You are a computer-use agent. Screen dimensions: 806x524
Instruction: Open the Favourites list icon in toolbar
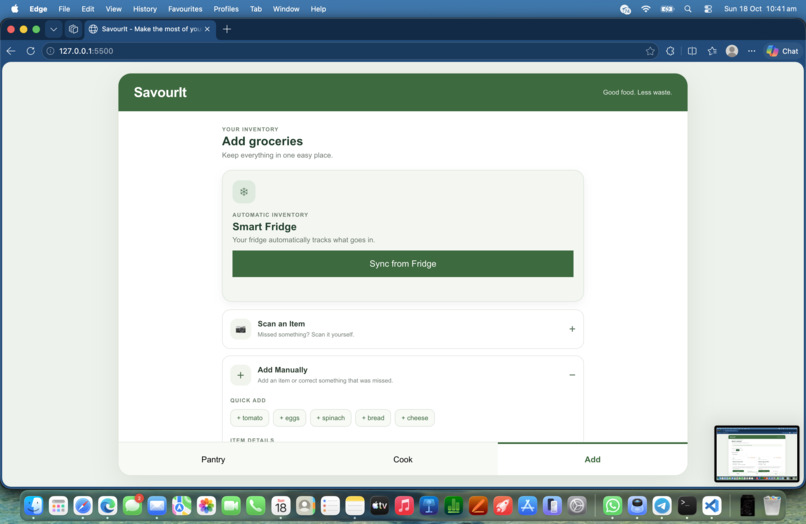[712, 51]
